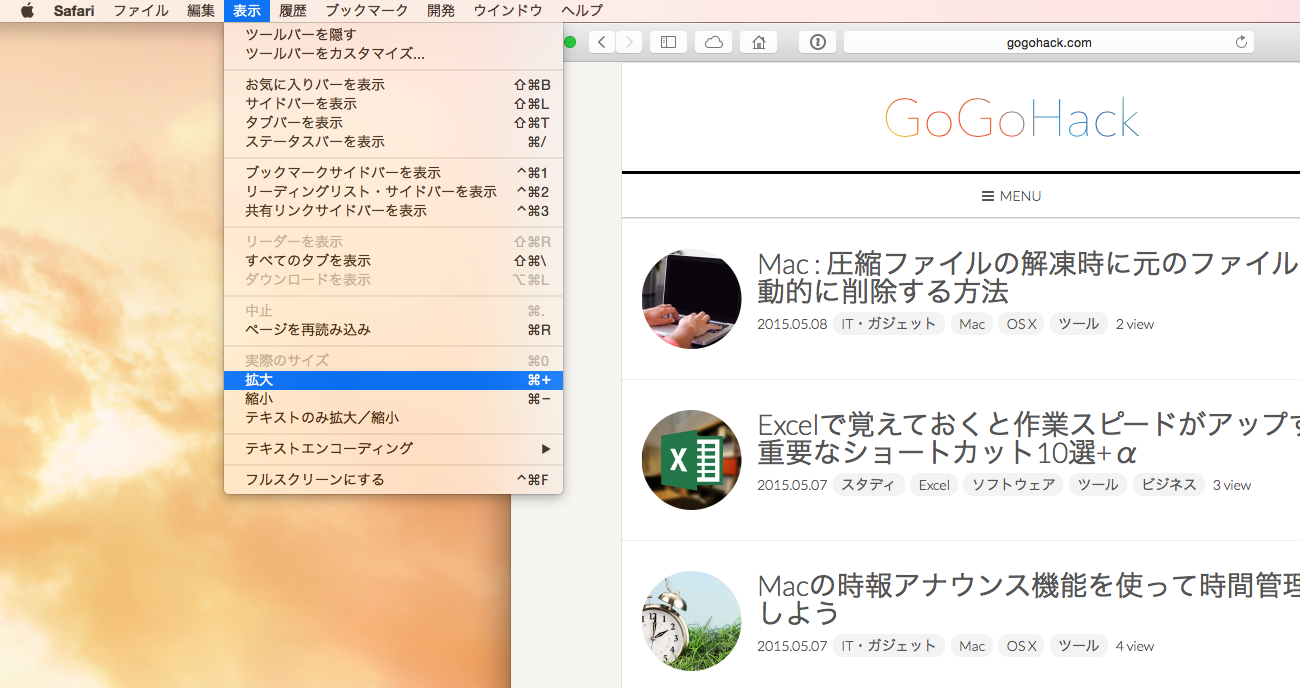Select 共有リンクサイドバーを表示
Image resolution: width=1300 pixels, height=688 pixels.
pos(394,211)
